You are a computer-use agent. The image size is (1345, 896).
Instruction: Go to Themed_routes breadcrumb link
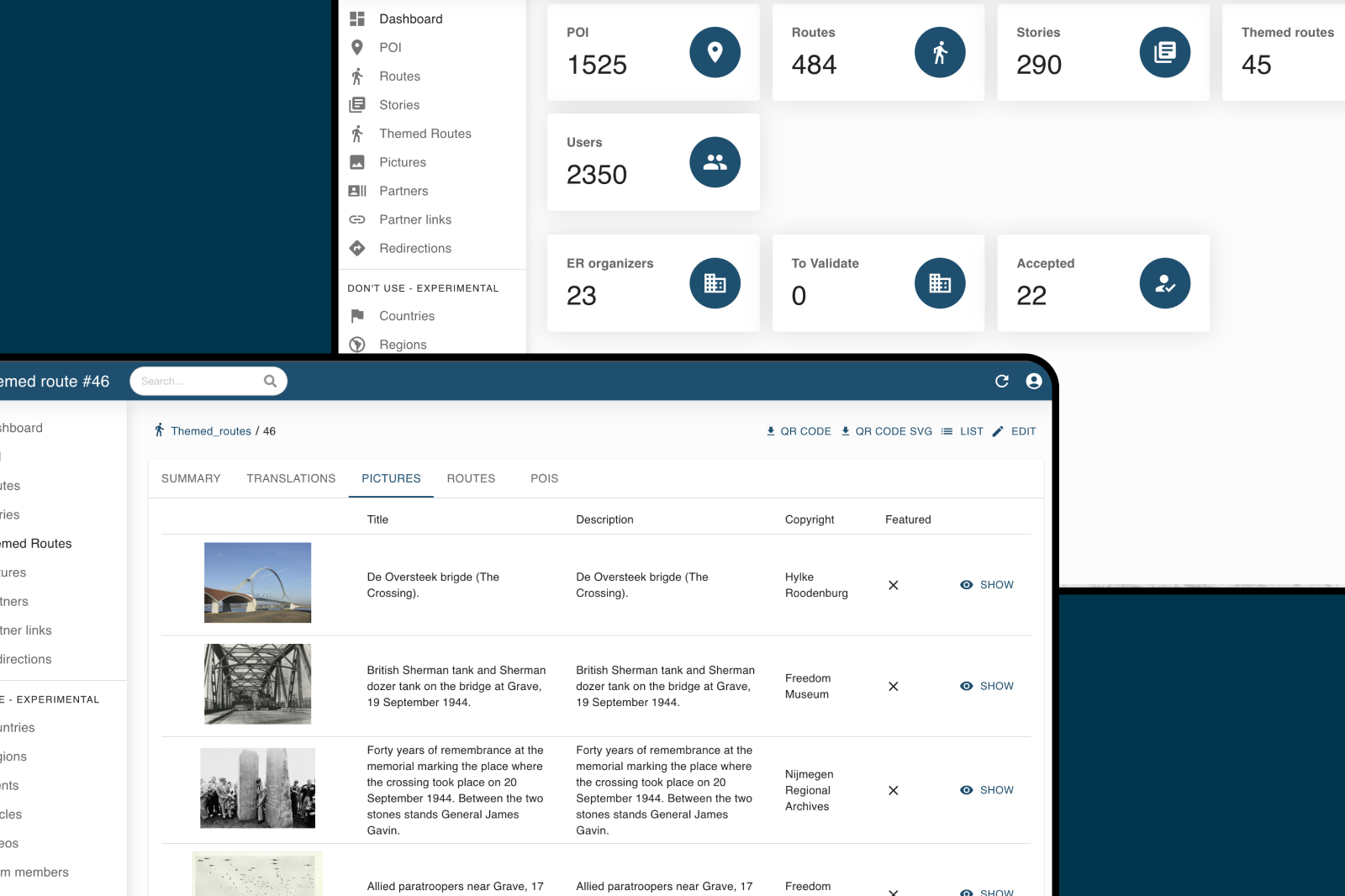tap(210, 431)
